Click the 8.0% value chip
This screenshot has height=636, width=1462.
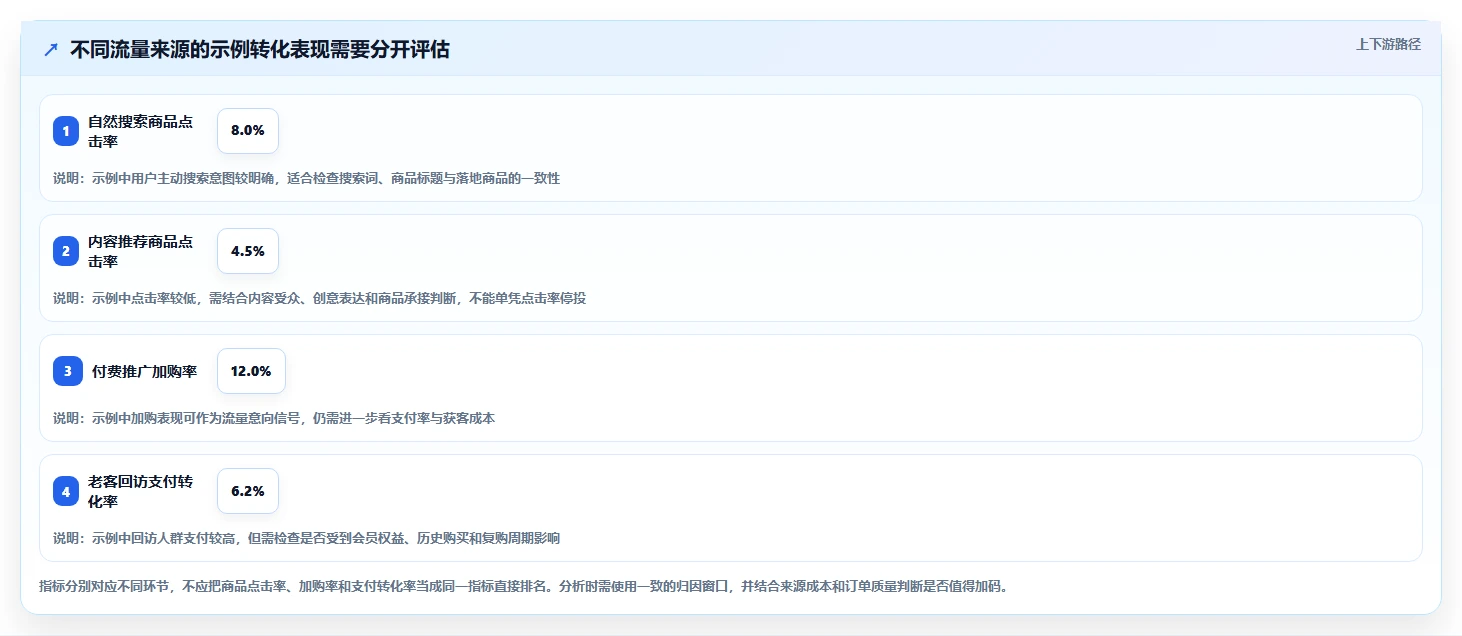[x=248, y=131]
